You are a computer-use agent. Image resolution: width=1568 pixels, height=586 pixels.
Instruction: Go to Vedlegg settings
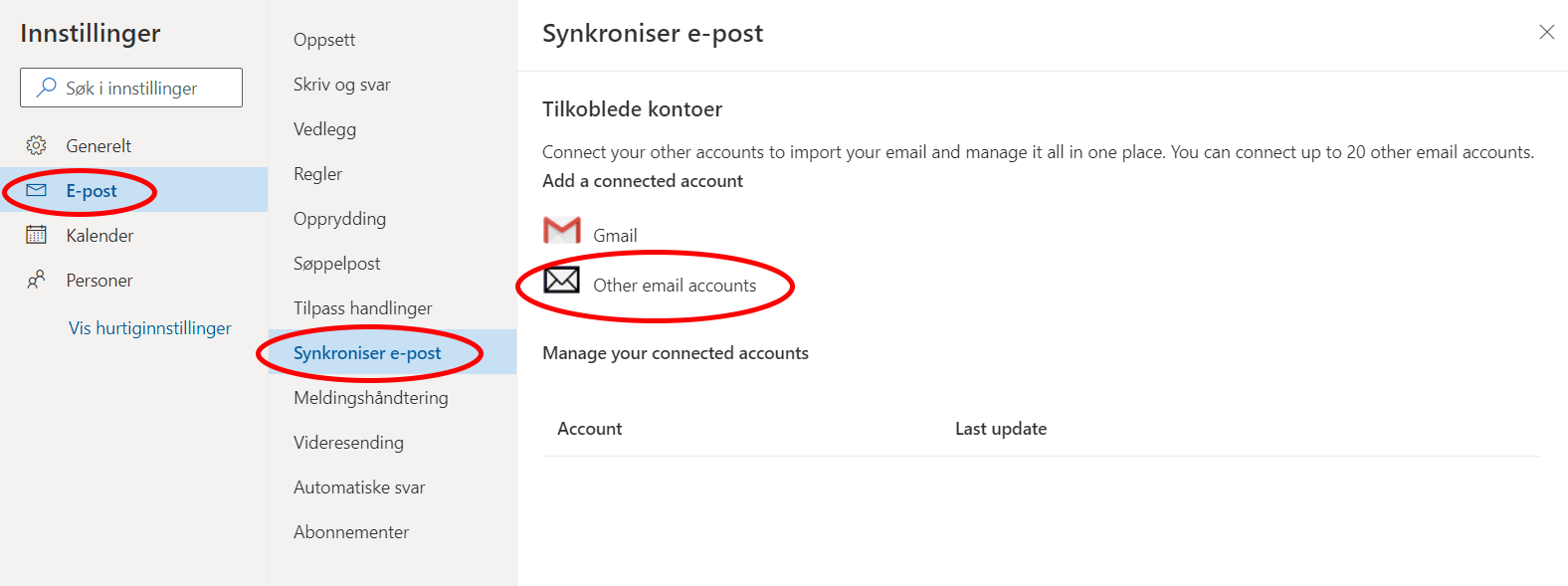pos(324,129)
